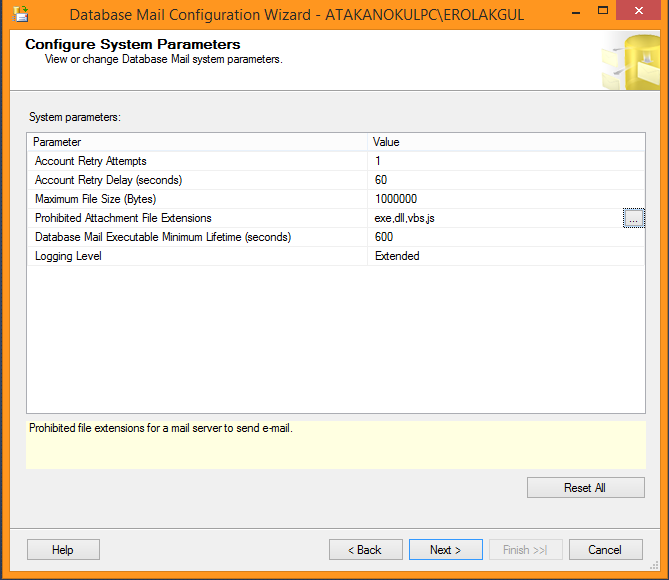Select the Account Retry Attempts value cell
The height and width of the screenshot is (580, 669).
point(506,161)
